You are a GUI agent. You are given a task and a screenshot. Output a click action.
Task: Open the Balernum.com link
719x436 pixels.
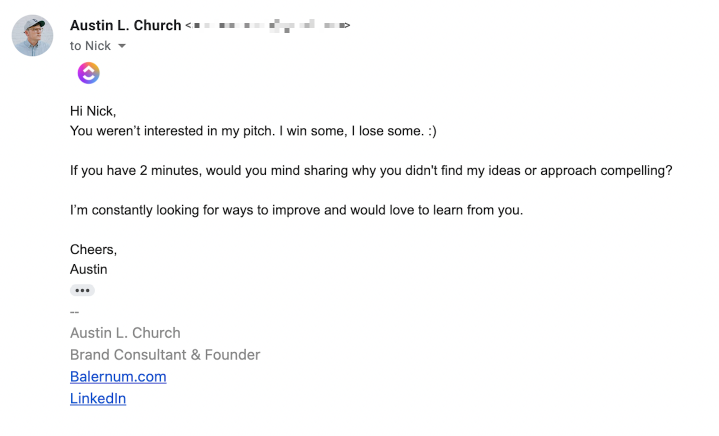pyautogui.click(x=118, y=376)
